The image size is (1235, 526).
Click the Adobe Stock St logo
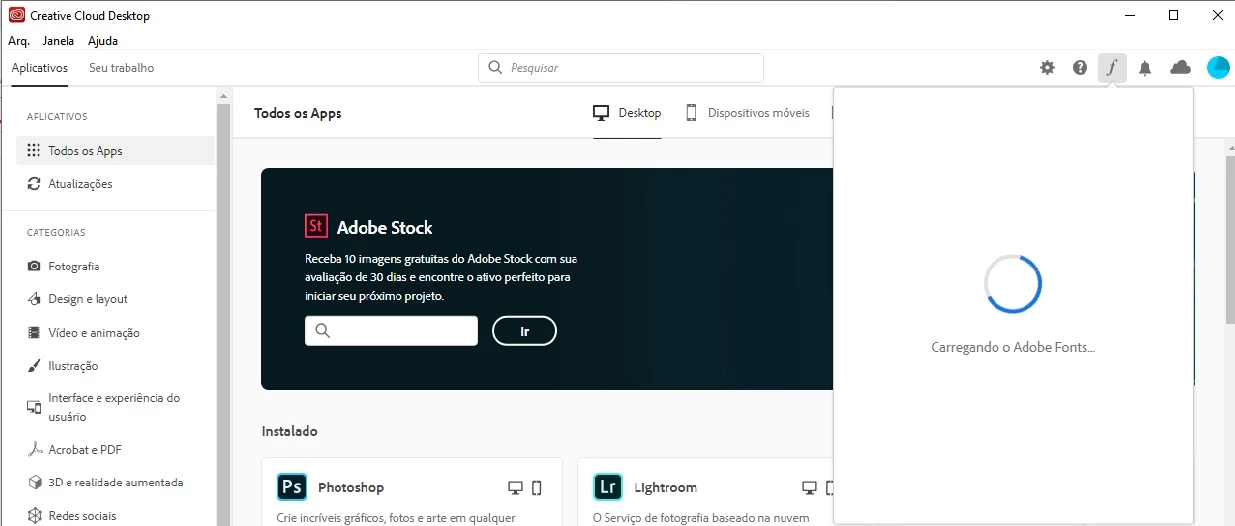tap(316, 226)
